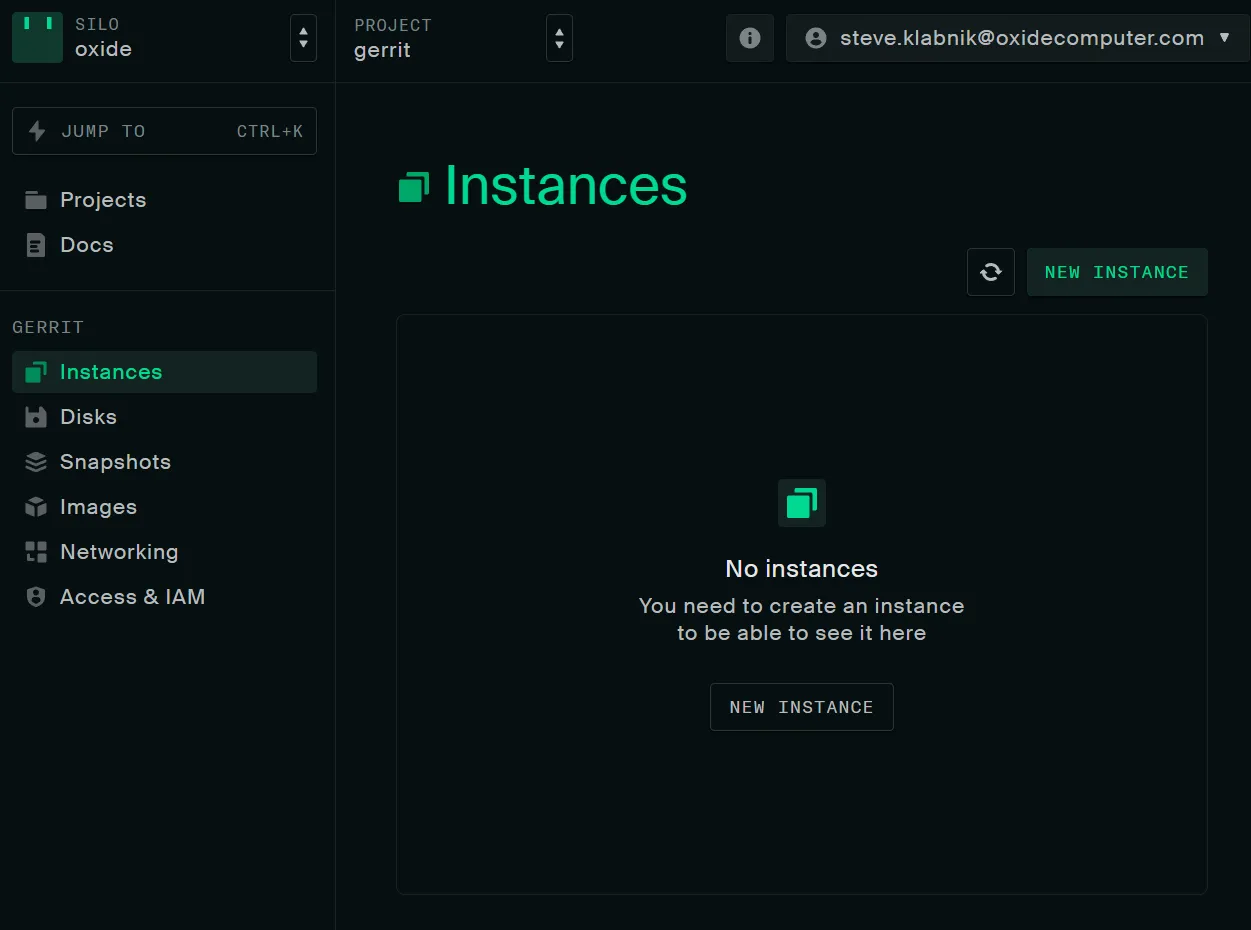Click the green Oxide silo logo icon
The height and width of the screenshot is (930, 1251).
tap(37, 38)
